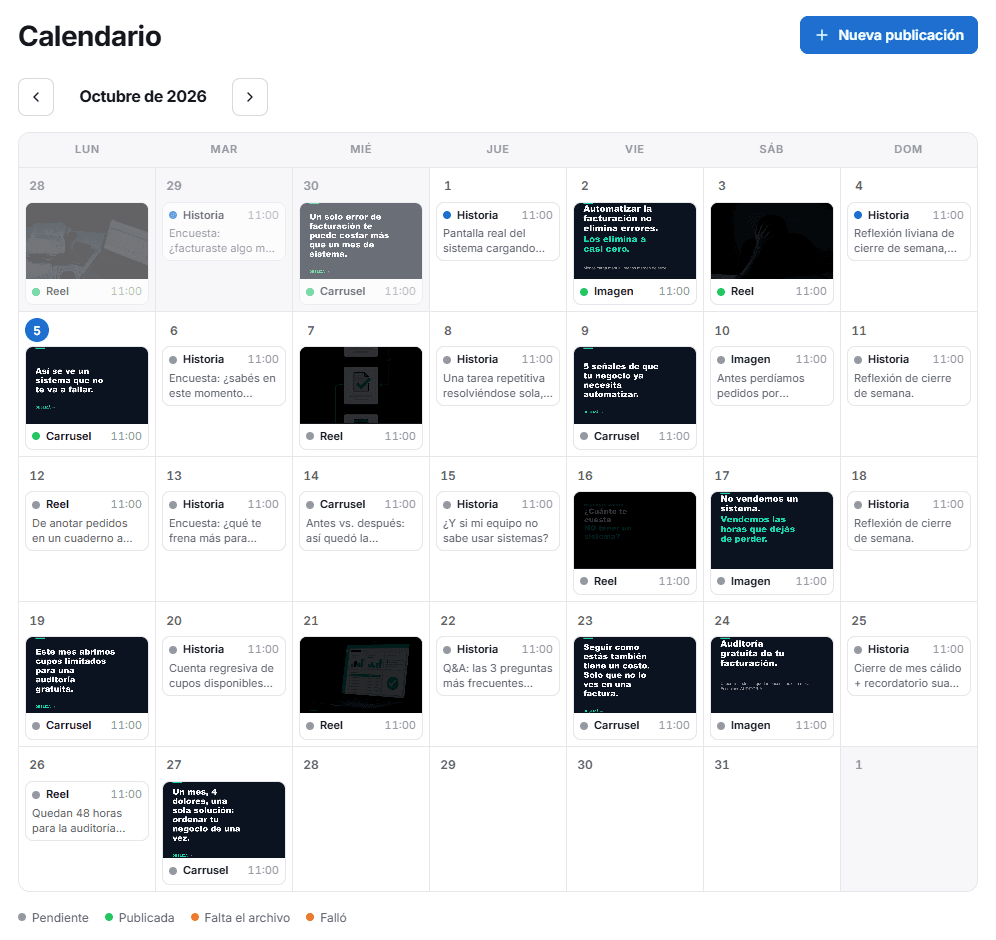Open Historia 'Reflexión liviana de cierre de semana'
This screenshot has height=940, width=996.
click(x=908, y=231)
